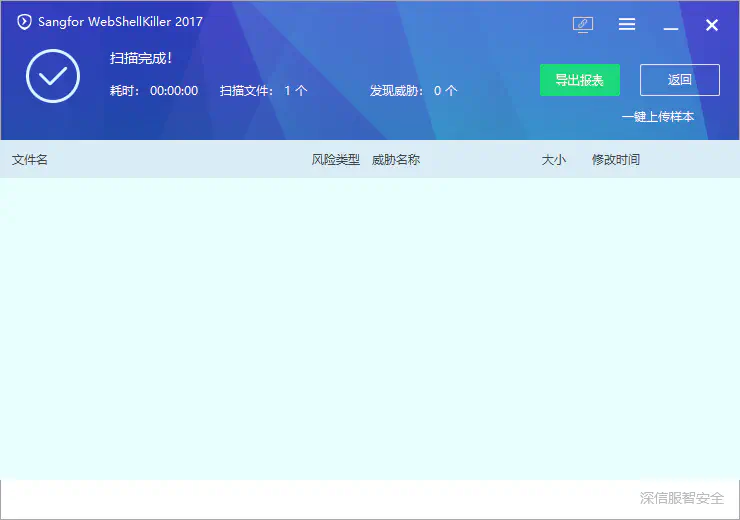
Task: Click the 返回 button
Action: (x=679, y=80)
